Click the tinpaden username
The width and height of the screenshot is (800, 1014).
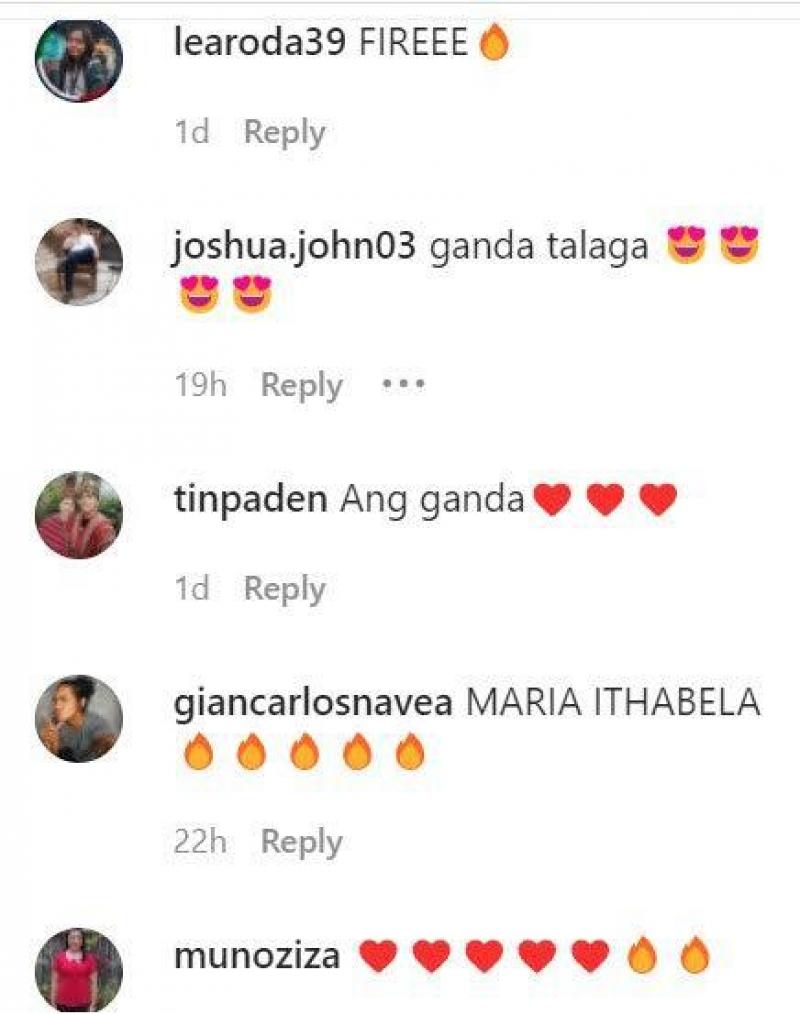point(250,500)
